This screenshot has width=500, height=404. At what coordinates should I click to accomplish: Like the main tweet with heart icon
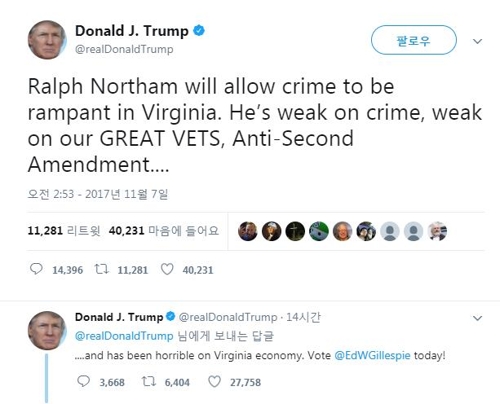click(x=167, y=269)
